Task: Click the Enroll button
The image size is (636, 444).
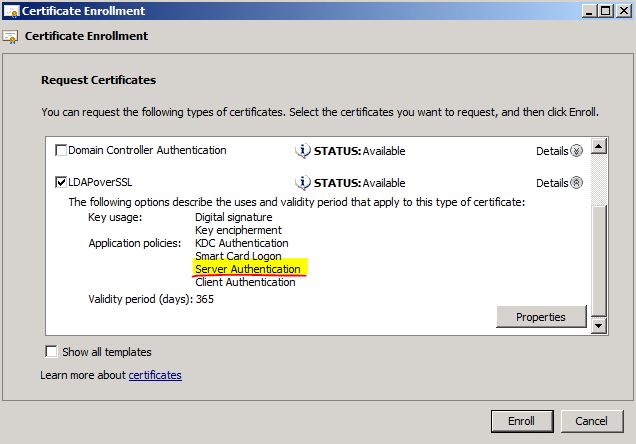Action: 522,421
